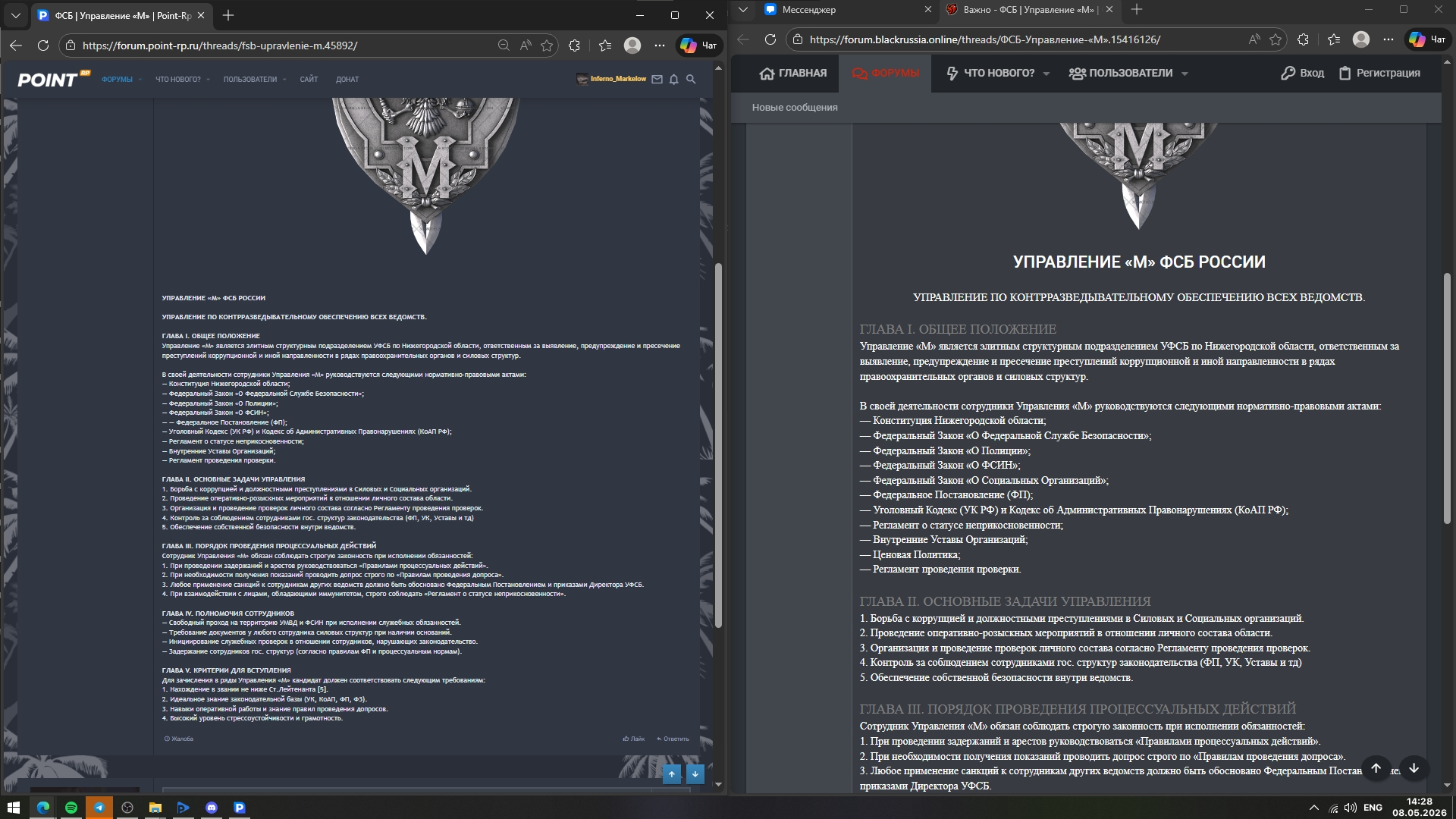Open Settings and more in Black Russia window
1456x819 pixels.
tap(1389, 39)
